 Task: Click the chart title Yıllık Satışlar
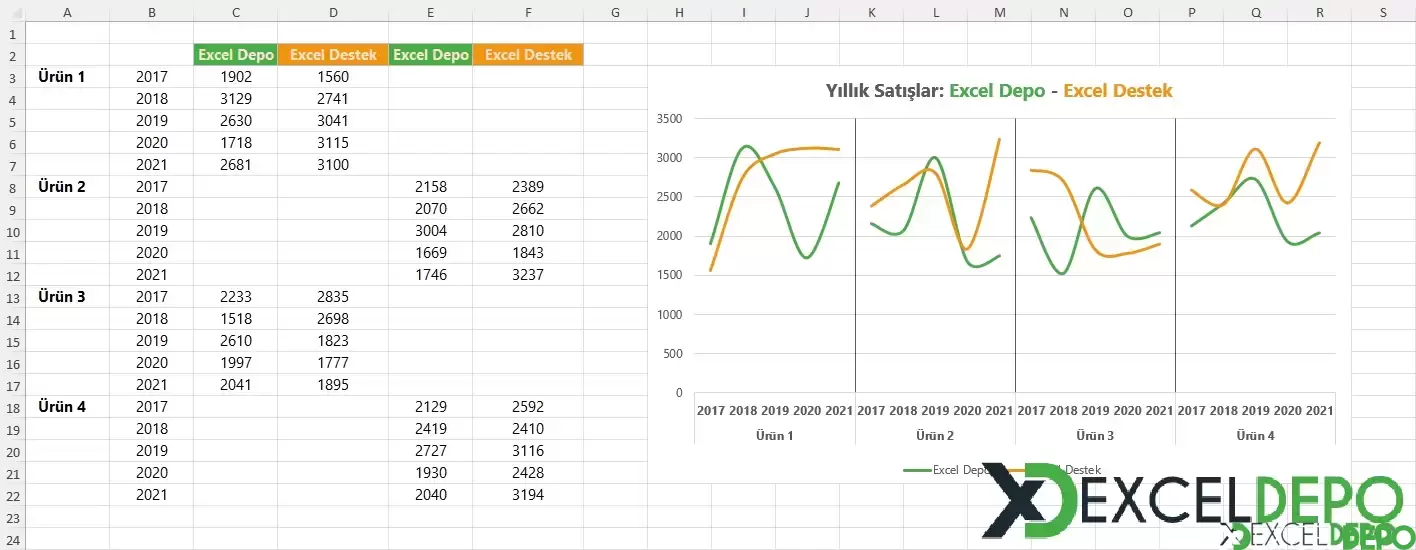[x=998, y=91]
